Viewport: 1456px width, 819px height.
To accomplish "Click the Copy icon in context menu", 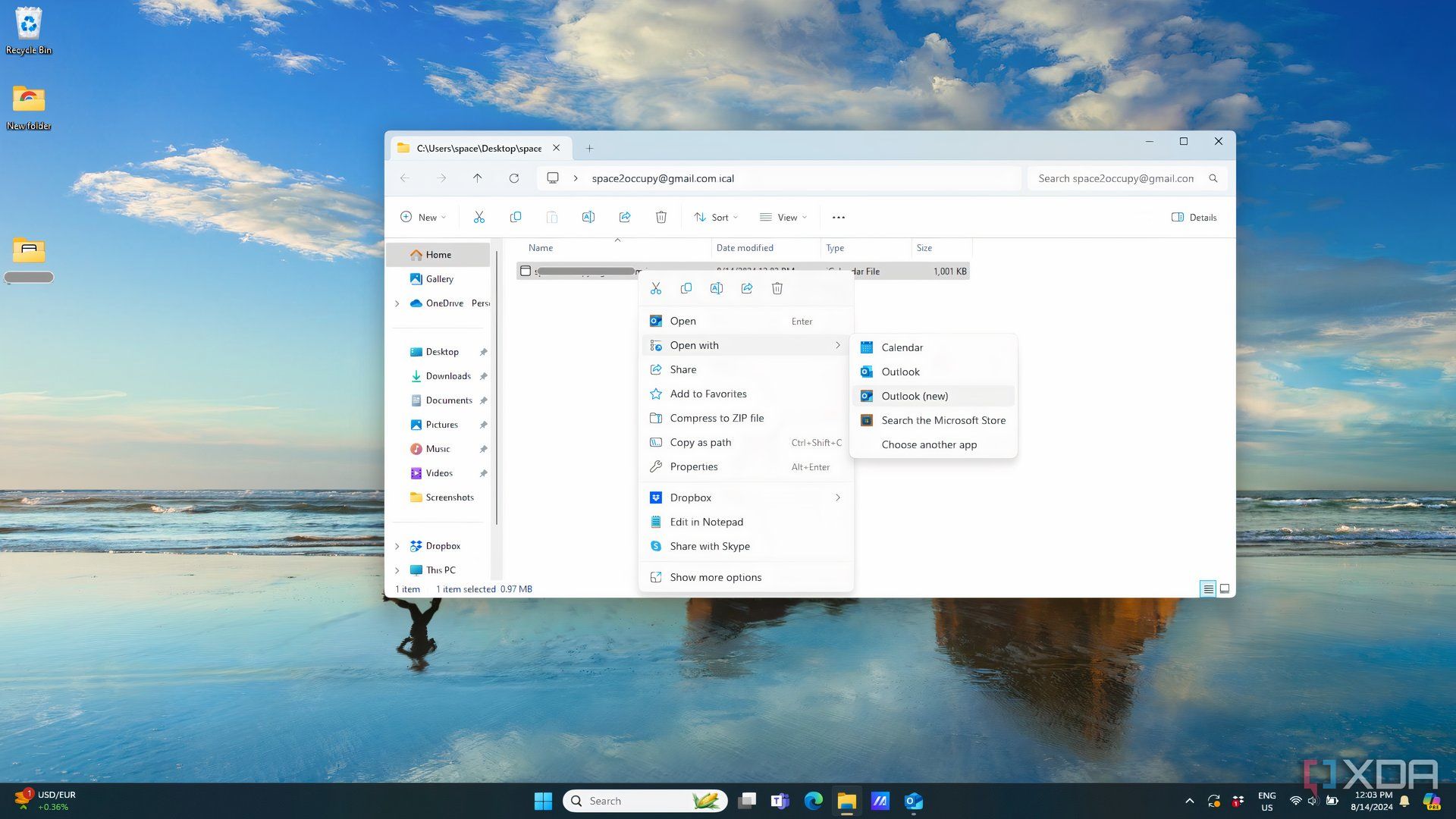I will (x=686, y=288).
